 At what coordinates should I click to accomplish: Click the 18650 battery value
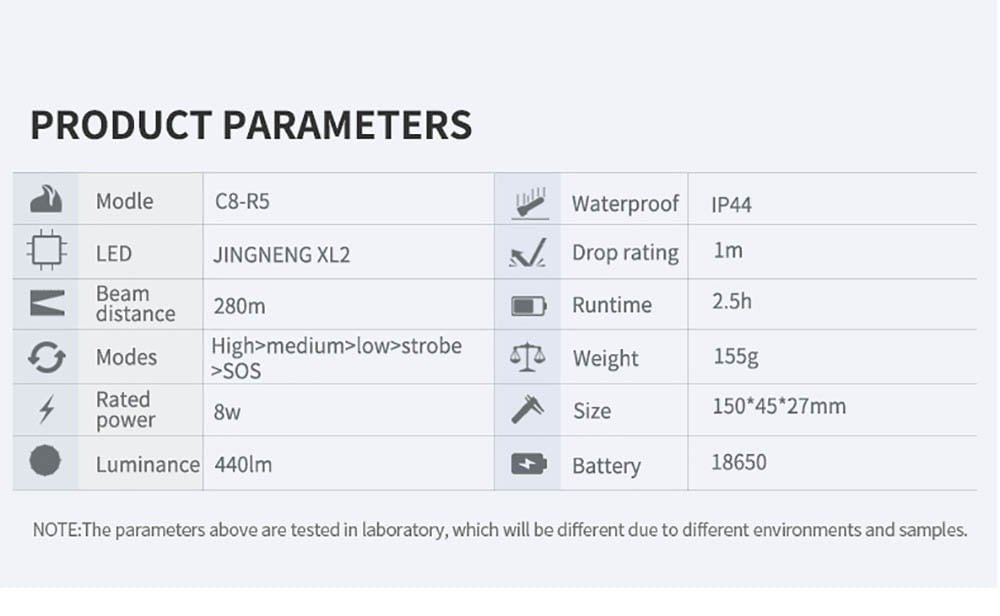click(739, 462)
